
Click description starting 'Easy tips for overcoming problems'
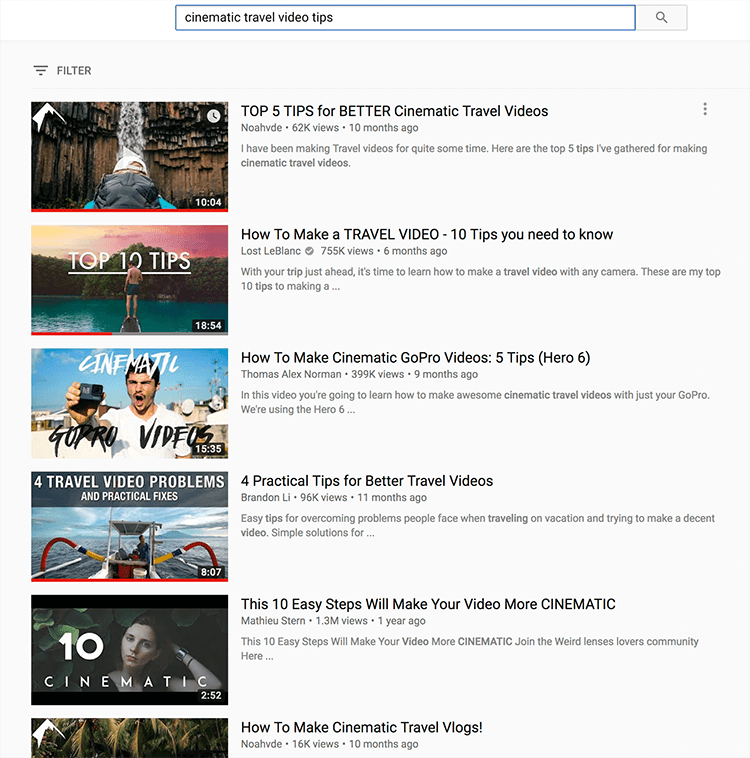[478, 525]
